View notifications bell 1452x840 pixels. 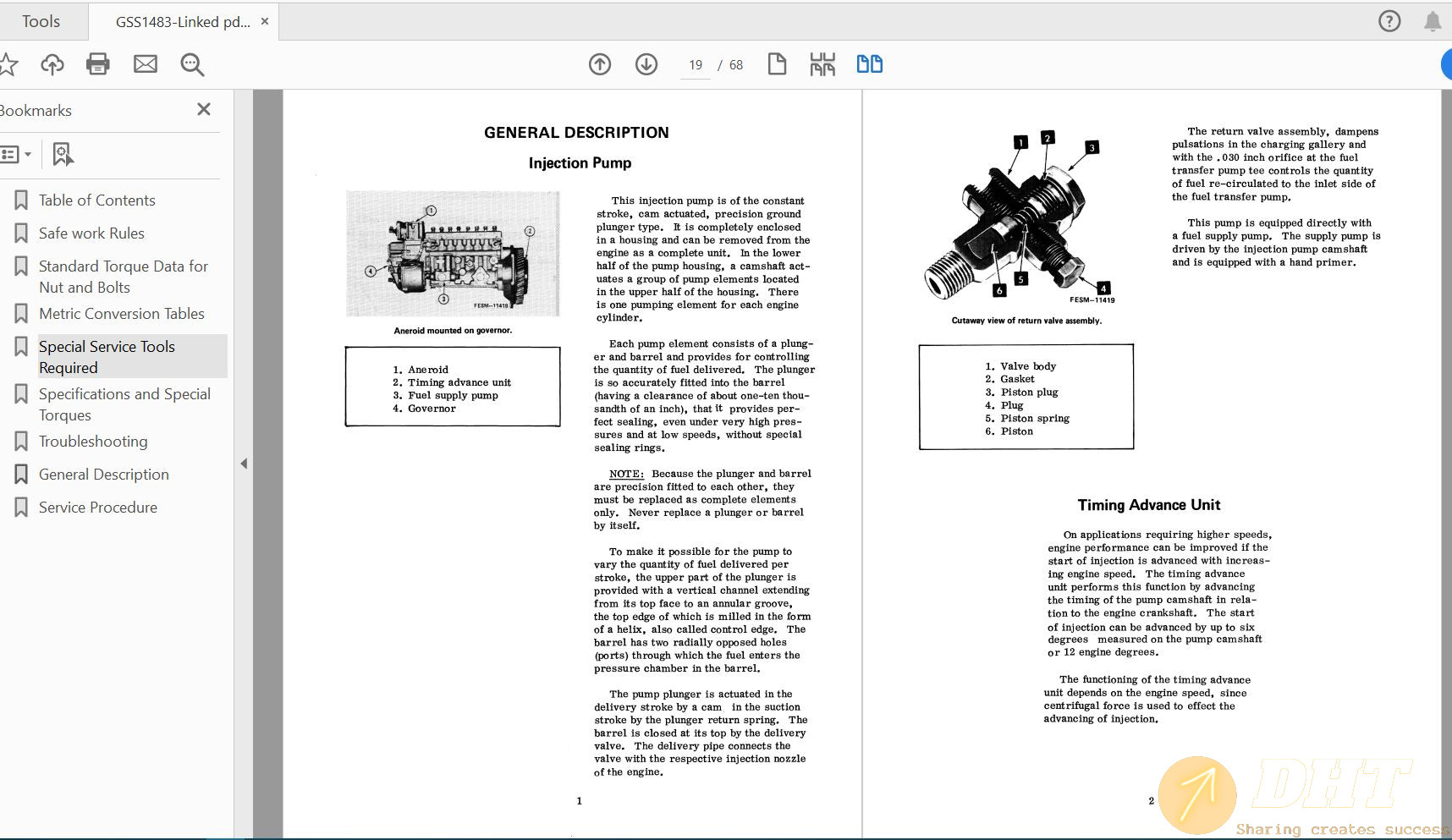1433,21
